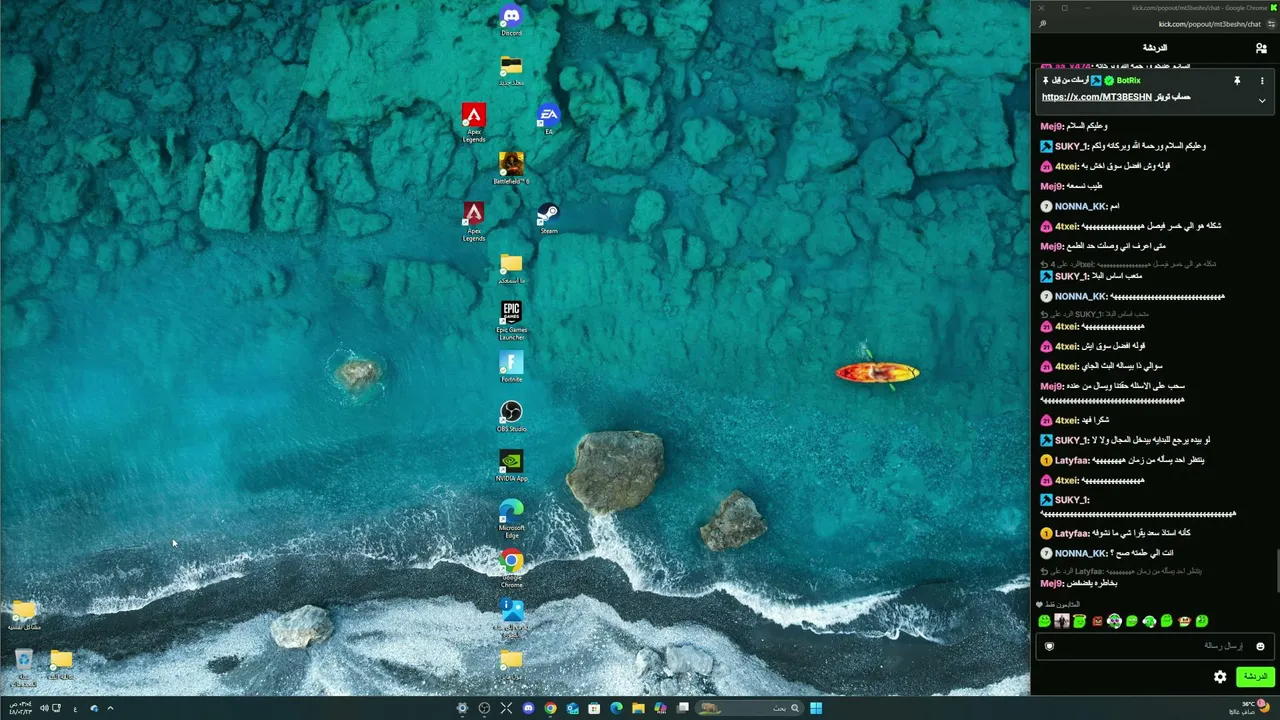Open the Windows Start menu
This screenshot has height=720, width=1280.
point(816,708)
